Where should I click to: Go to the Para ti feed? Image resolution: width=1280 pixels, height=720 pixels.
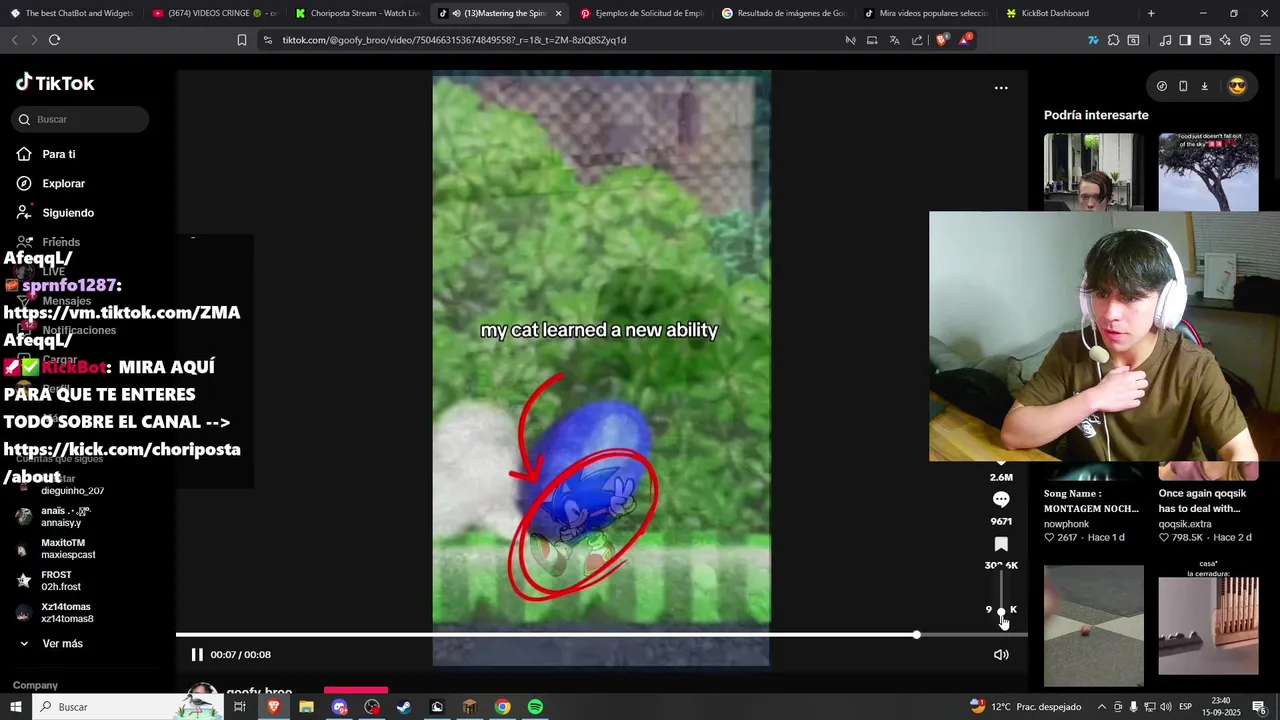(58, 154)
